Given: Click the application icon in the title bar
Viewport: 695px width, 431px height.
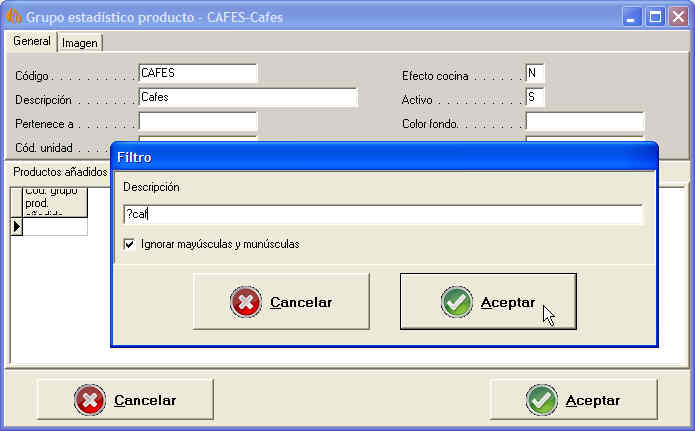Looking at the screenshot, I should pyautogui.click(x=14, y=17).
